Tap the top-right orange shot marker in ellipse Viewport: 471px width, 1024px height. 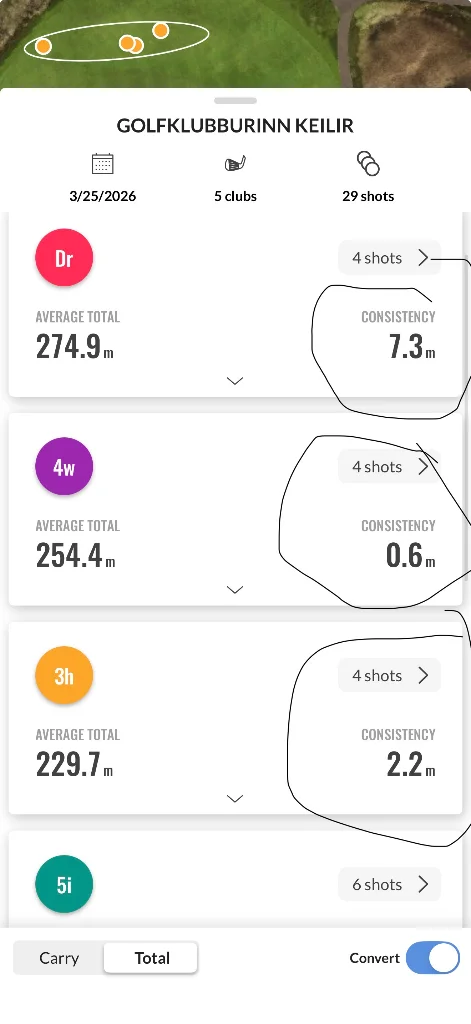coord(161,30)
